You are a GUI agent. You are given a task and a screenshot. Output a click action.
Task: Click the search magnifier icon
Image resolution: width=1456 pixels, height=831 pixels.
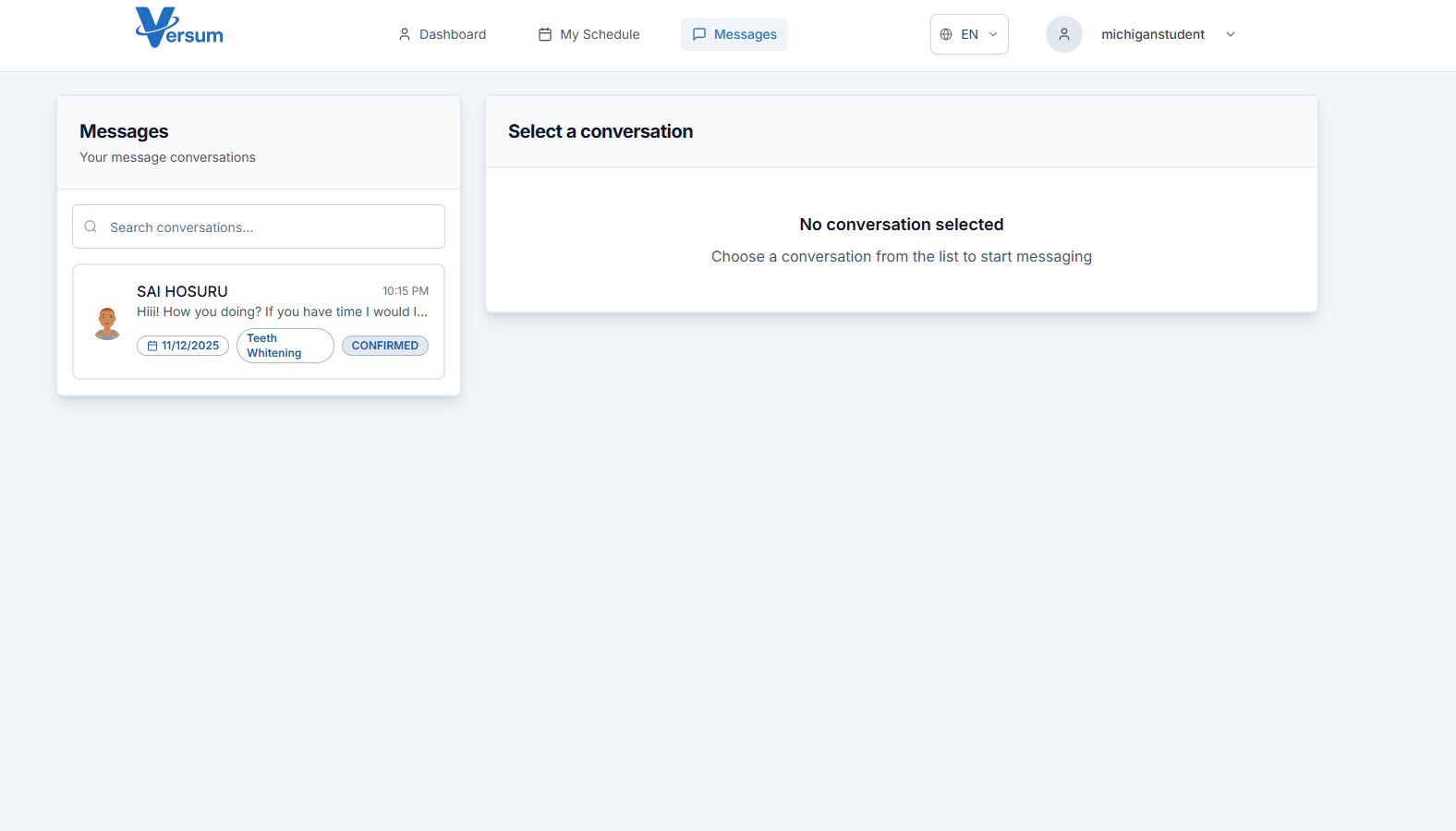pos(91,226)
